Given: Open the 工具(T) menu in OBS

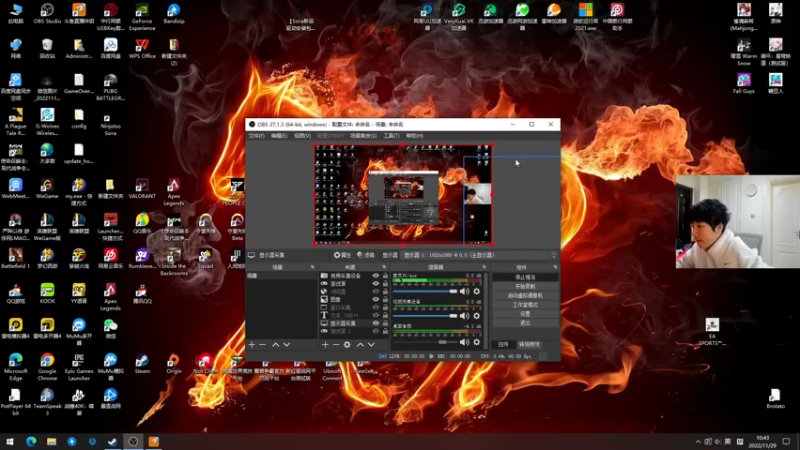Looking at the screenshot, I should pos(391,135).
